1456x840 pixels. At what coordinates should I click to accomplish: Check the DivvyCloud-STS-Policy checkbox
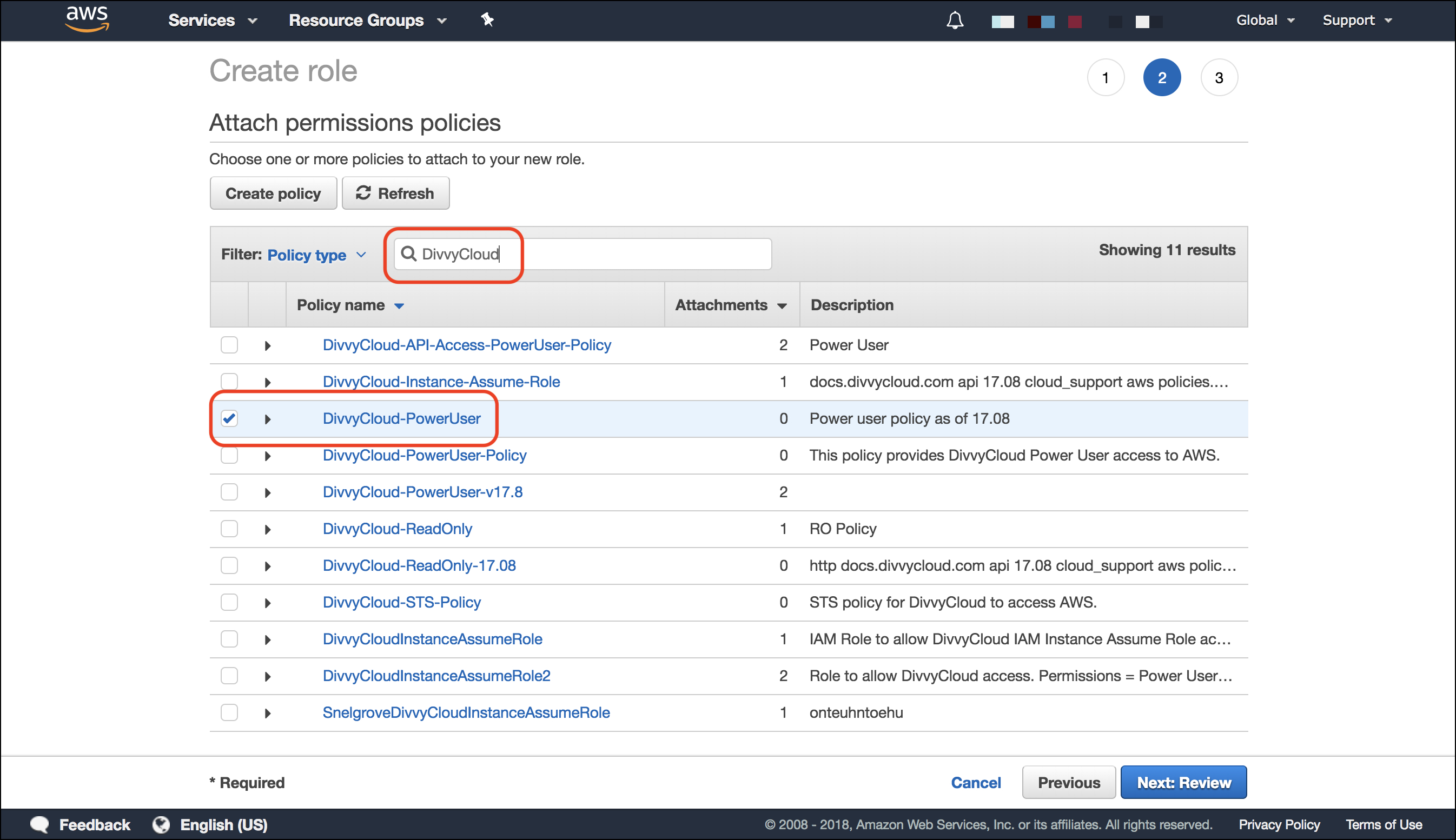(x=229, y=602)
